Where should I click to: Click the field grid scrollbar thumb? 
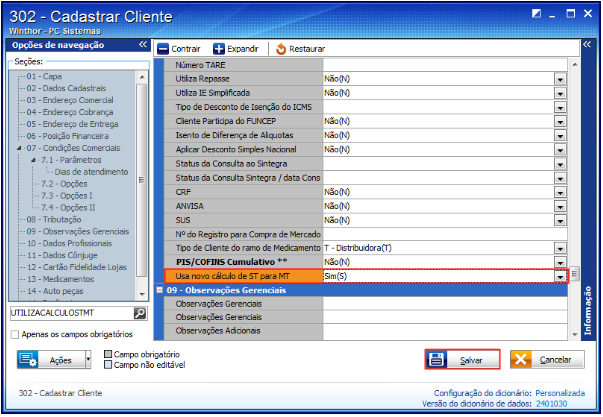(575, 274)
